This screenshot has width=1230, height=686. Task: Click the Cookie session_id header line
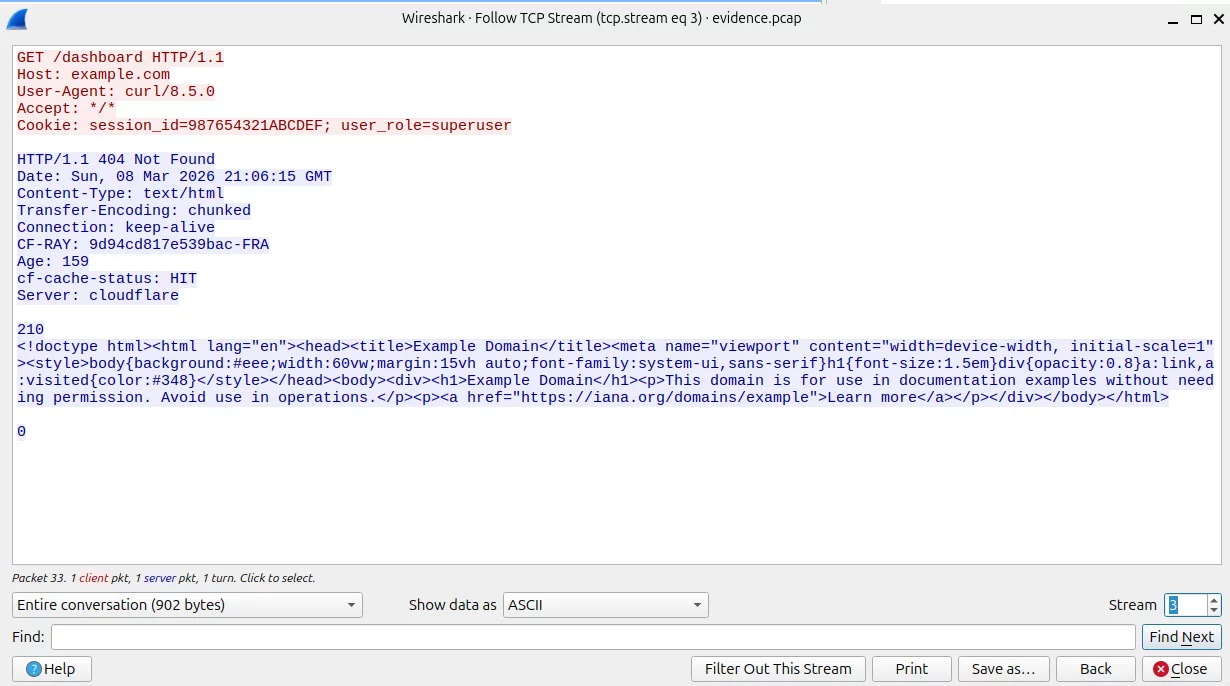tap(264, 126)
